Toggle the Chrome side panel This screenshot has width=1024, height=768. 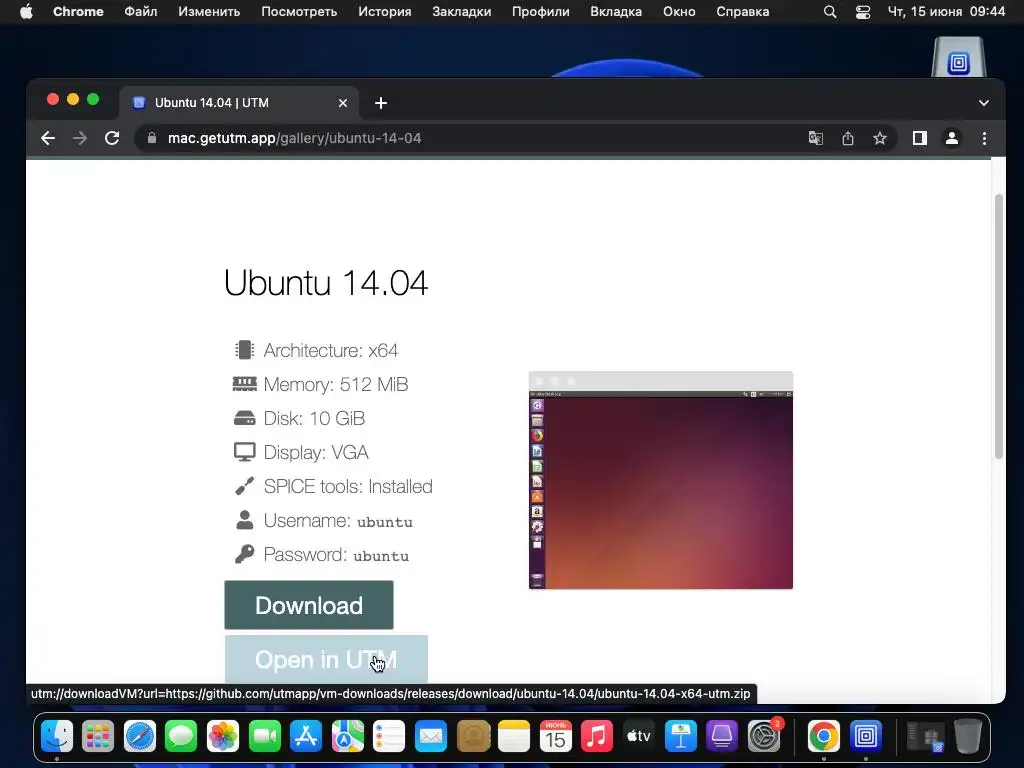point(920,138)
